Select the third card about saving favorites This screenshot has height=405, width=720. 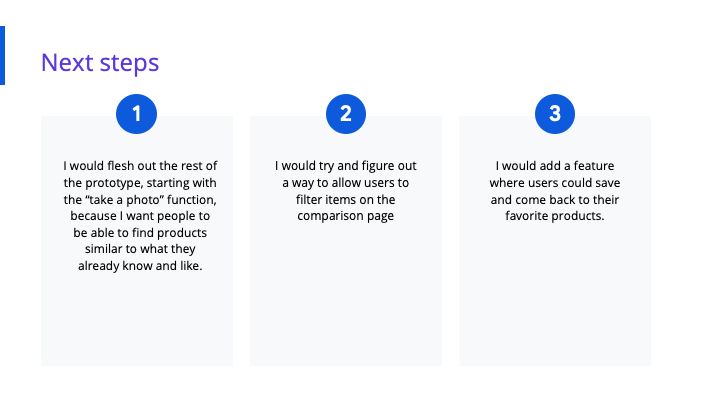click(555, 241)
